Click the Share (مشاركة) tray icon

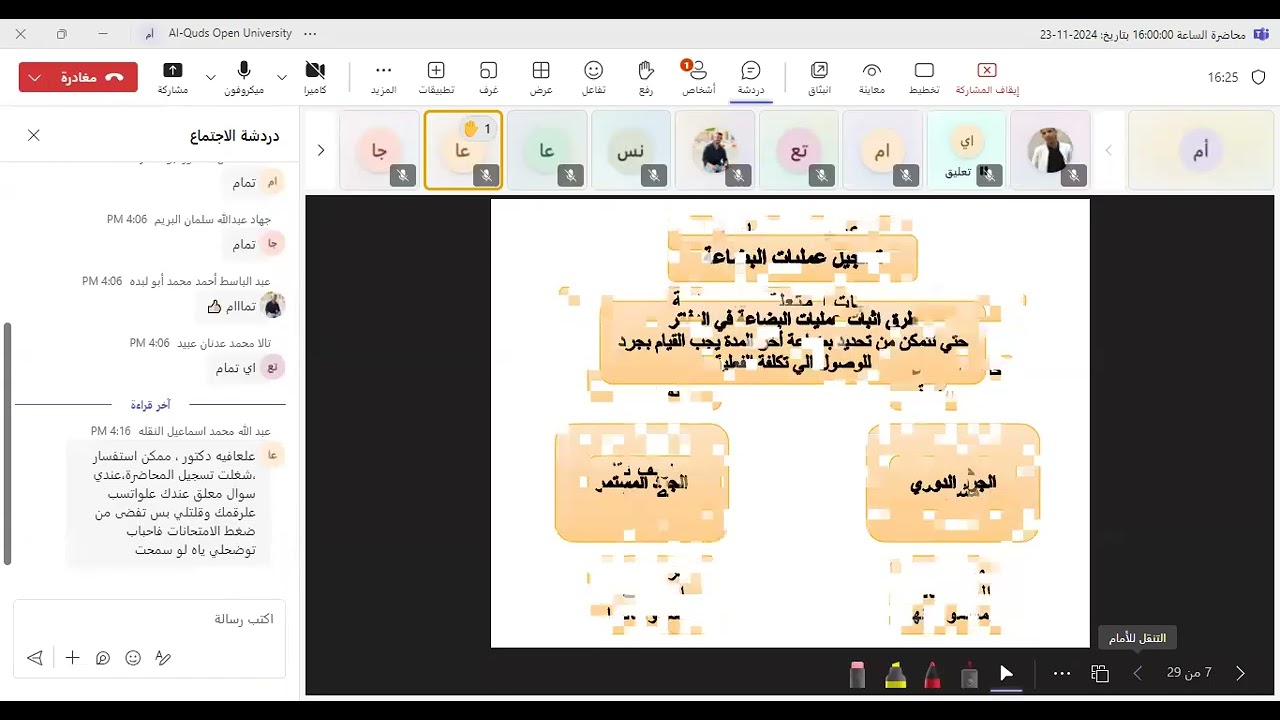coord(173,77)
